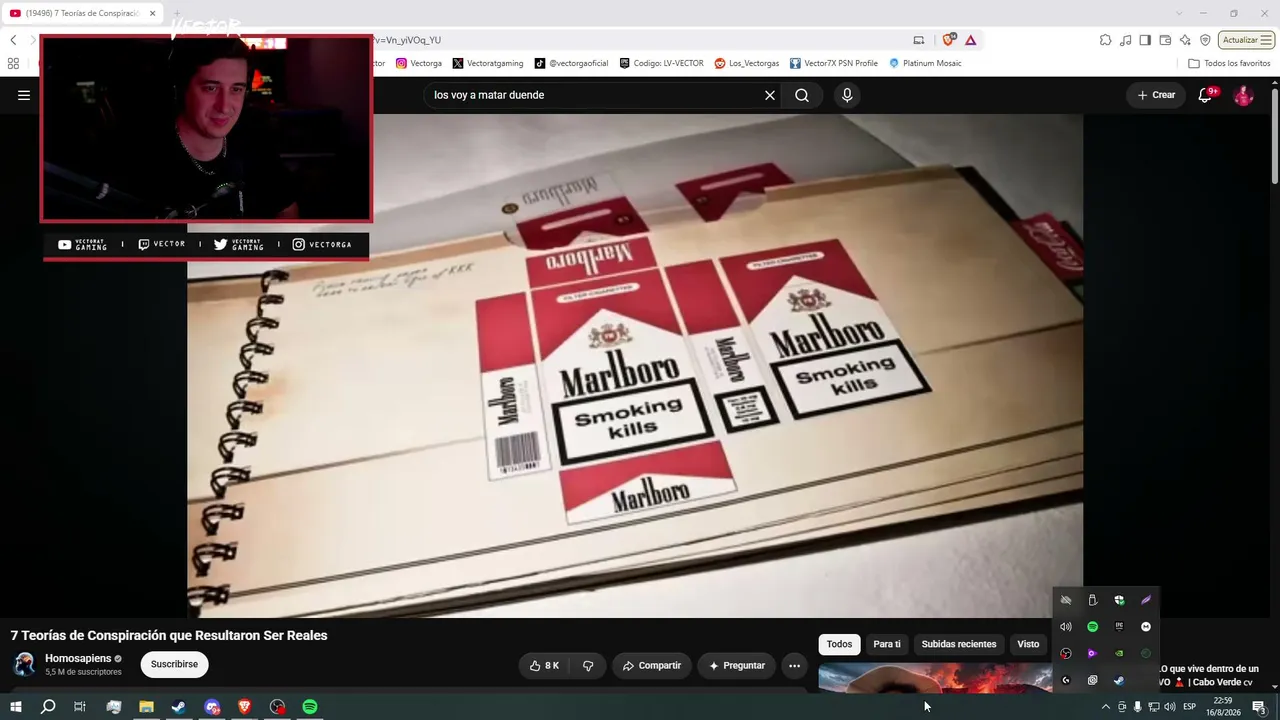Select the Para ti filter chip
The height and width of the screenshot is (720, 1280).
pyautogui.click(x=887, y=644)
